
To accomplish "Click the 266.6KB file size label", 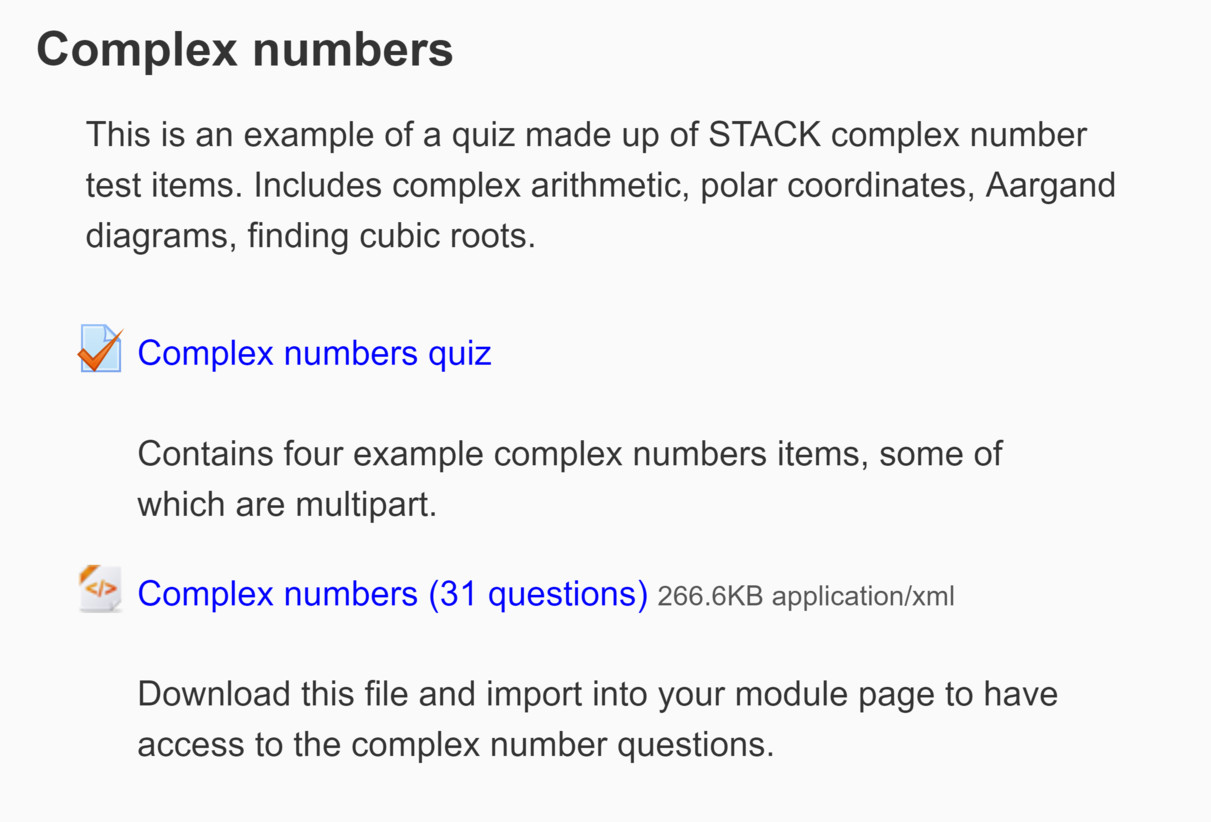I will (710, 597).
